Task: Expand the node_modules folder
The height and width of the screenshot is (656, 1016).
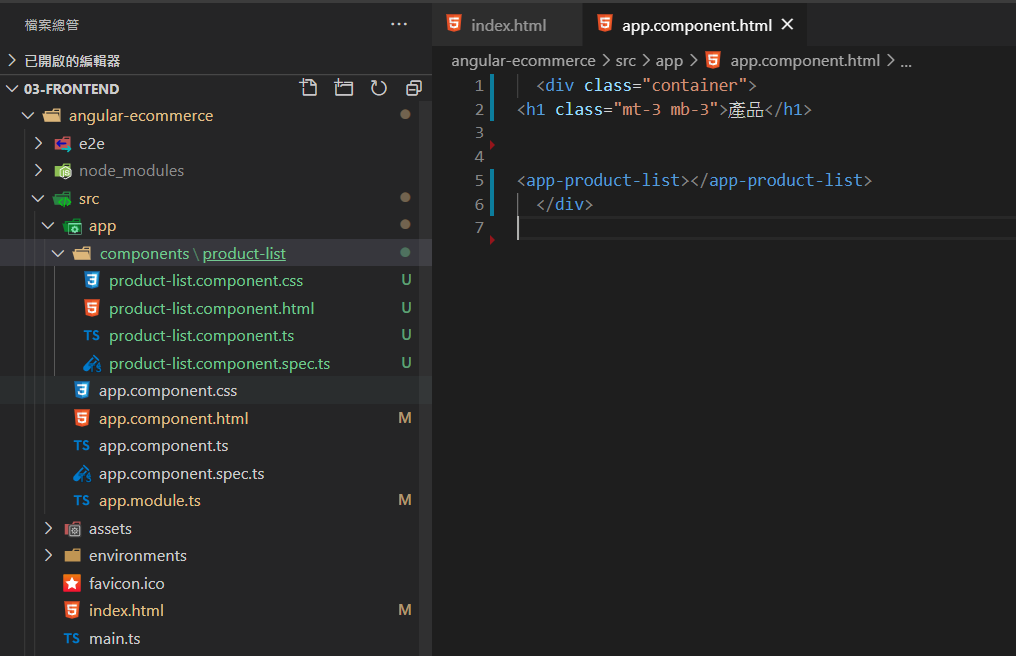Action: tap(39, 171)
